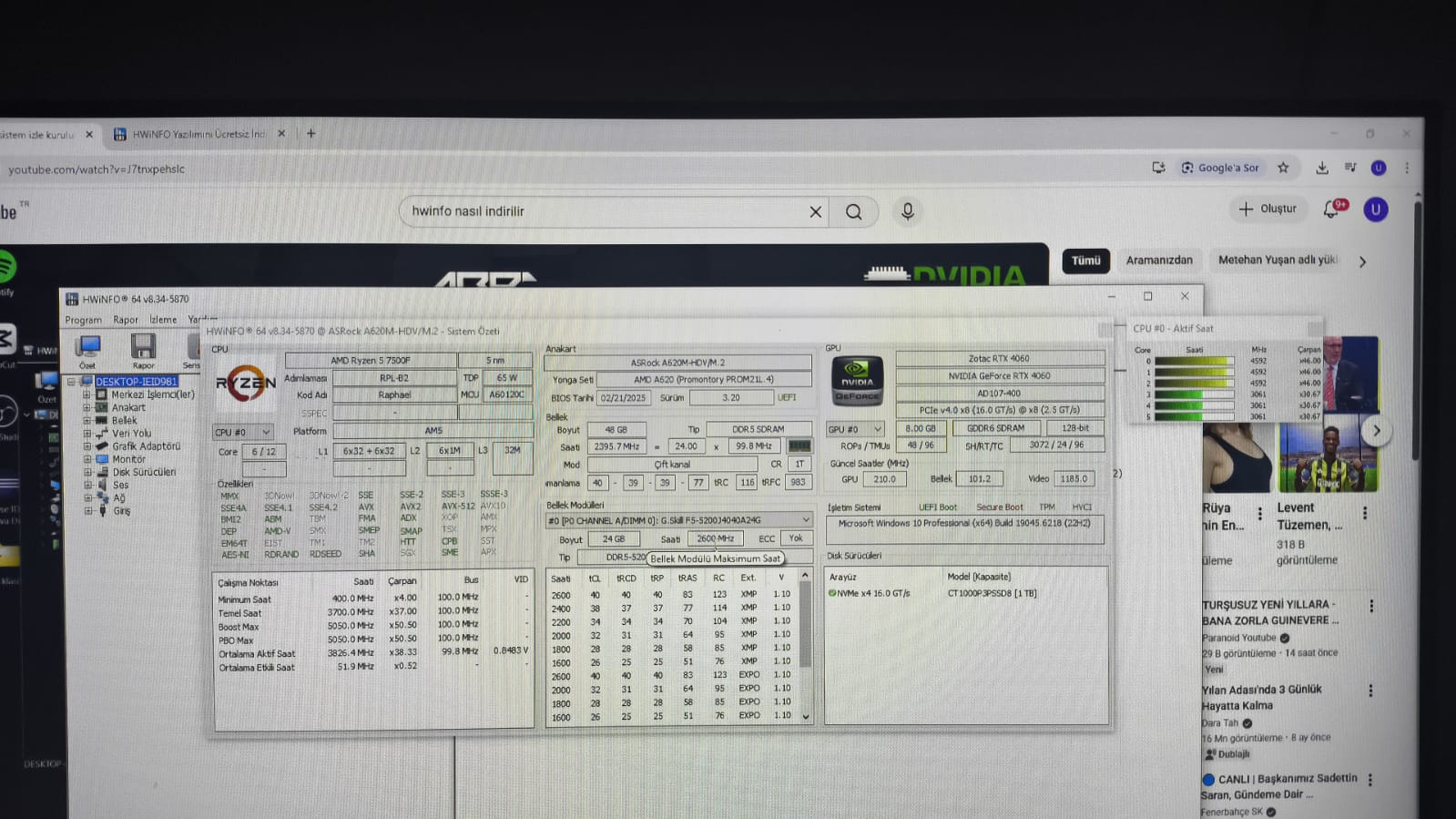The width and height of the screenshot is (1456, 819).
Task: Click the HWiNFO title bar app icon
Action: coord(72,299)
